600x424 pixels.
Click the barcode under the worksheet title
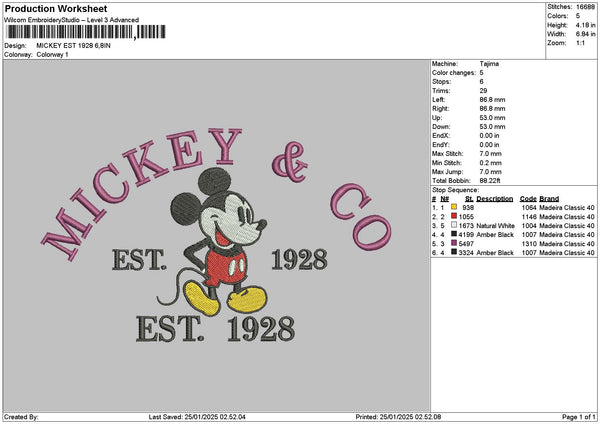[86, 32]
